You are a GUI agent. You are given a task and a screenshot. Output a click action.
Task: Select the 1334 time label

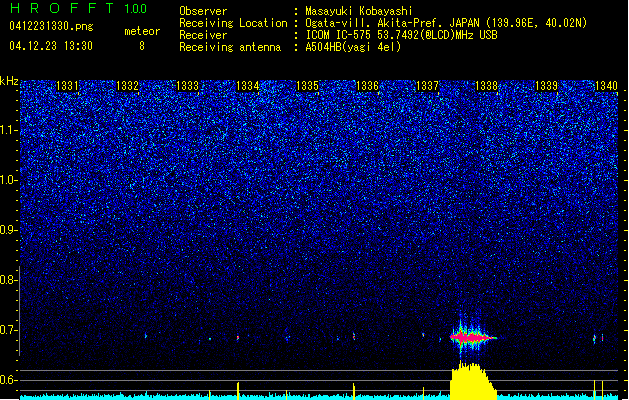click(248, 86)
